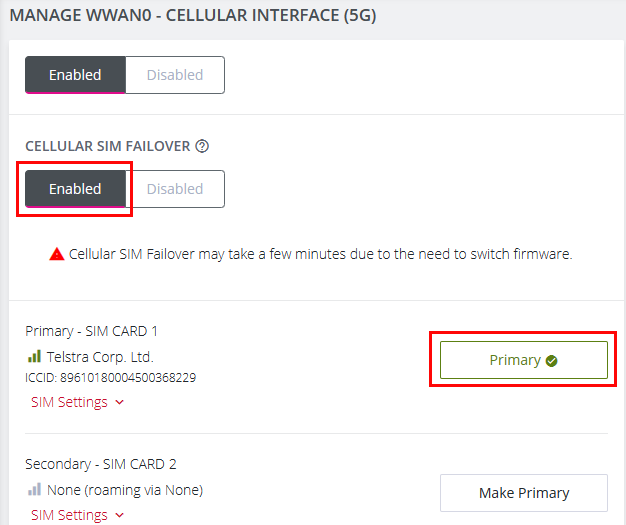Click the green checkmark icon on Primary

click(x=552, y=360)
